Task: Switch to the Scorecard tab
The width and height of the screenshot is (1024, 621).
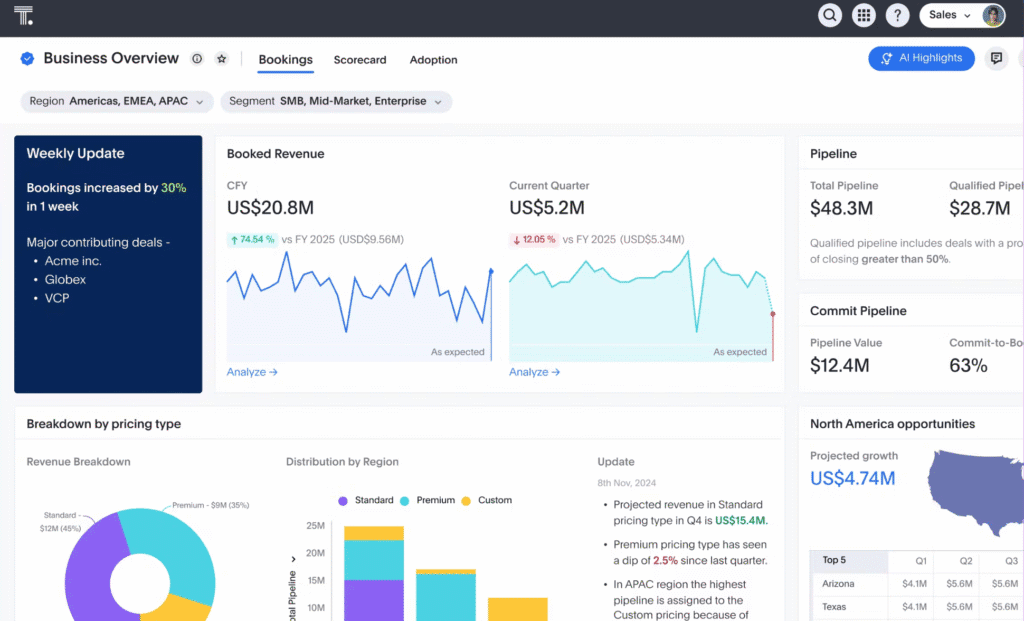Action: (360, 60)
